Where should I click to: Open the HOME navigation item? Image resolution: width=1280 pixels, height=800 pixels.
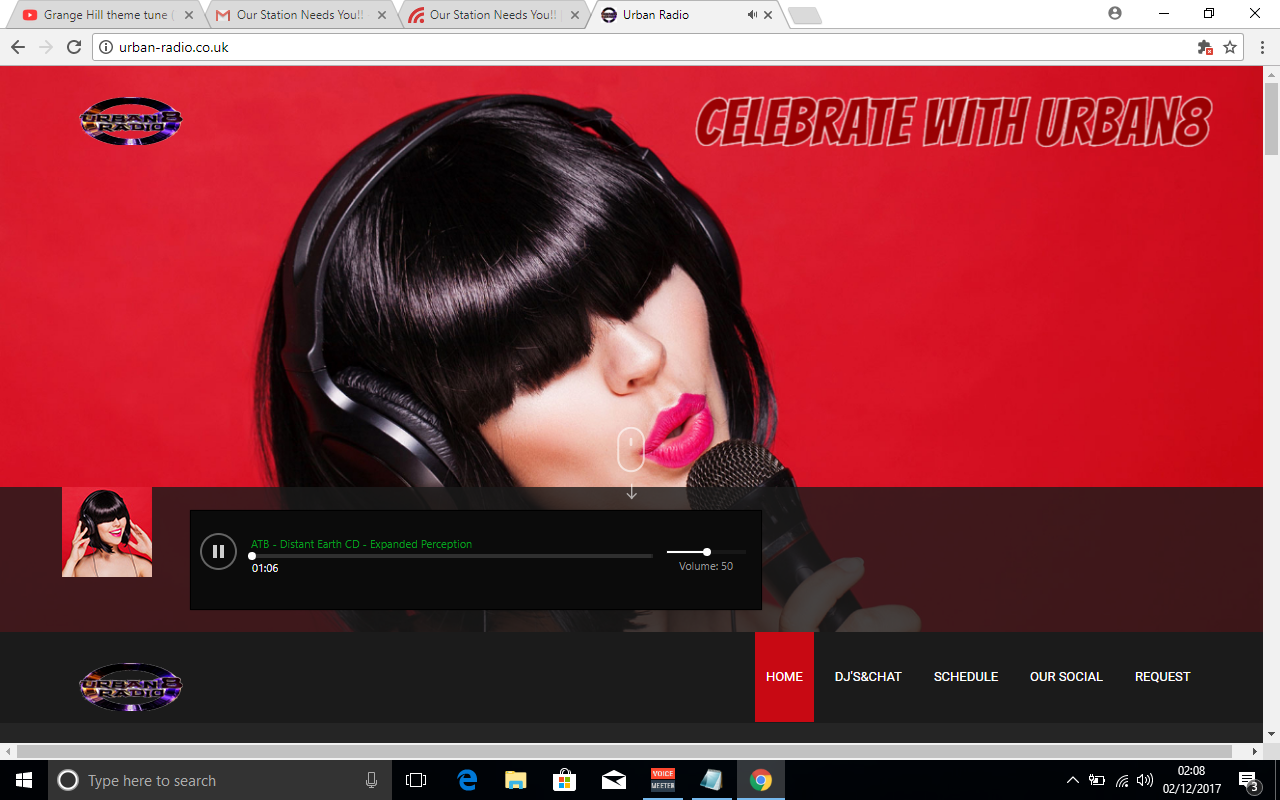click(x=784, y=677)
